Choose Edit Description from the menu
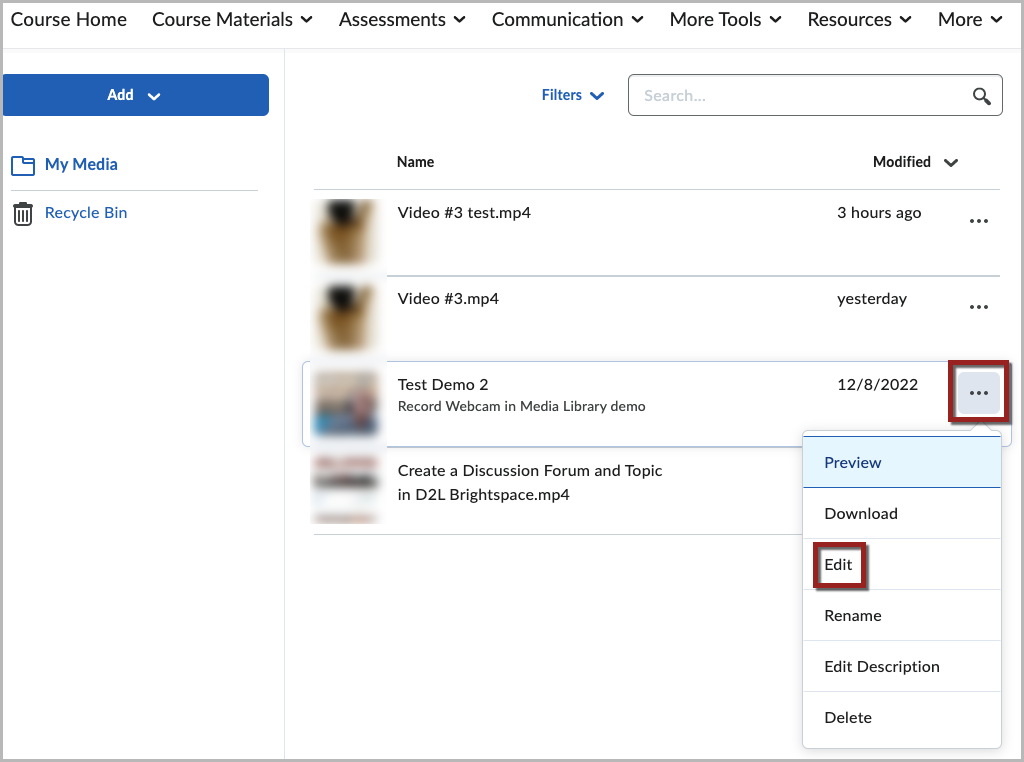The height and width of the screenshot is (762, 1024). (902, 666)
